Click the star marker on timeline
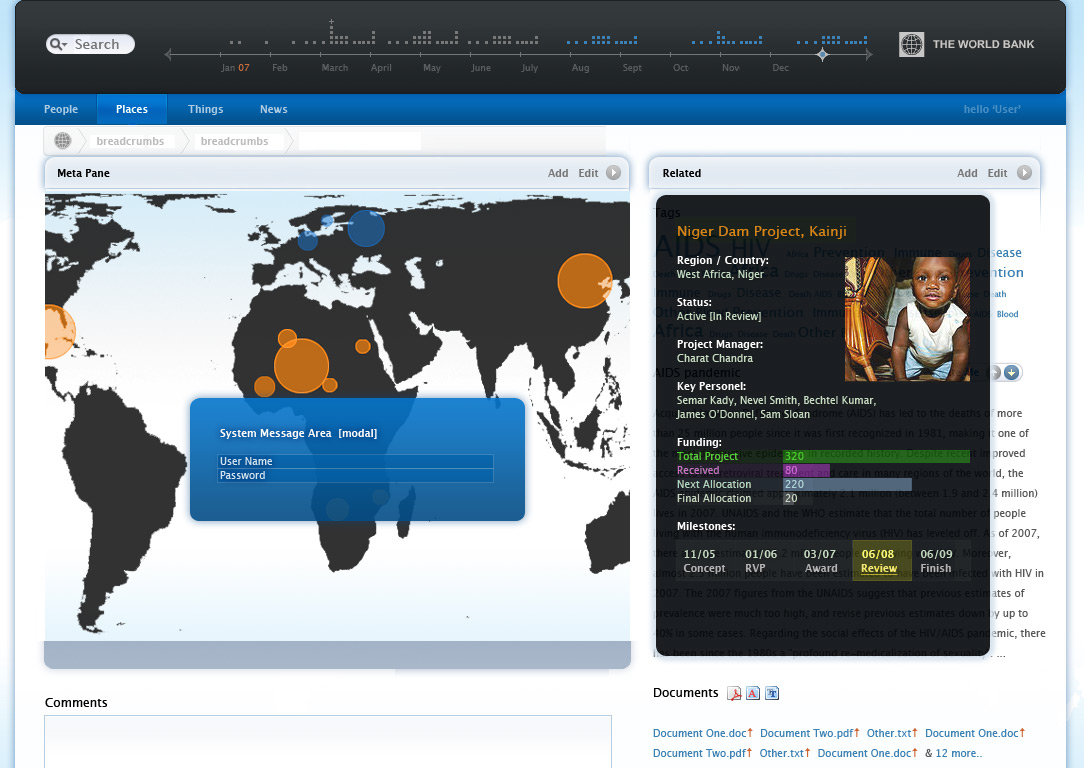 [822, 54]
